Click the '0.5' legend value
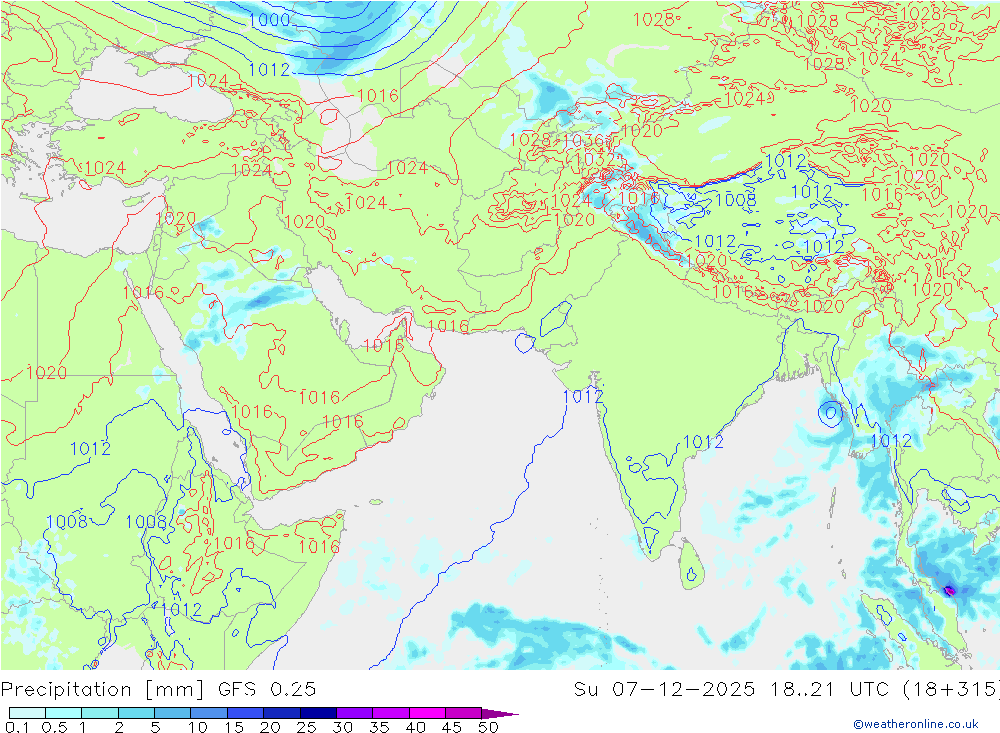 (54, 727)
